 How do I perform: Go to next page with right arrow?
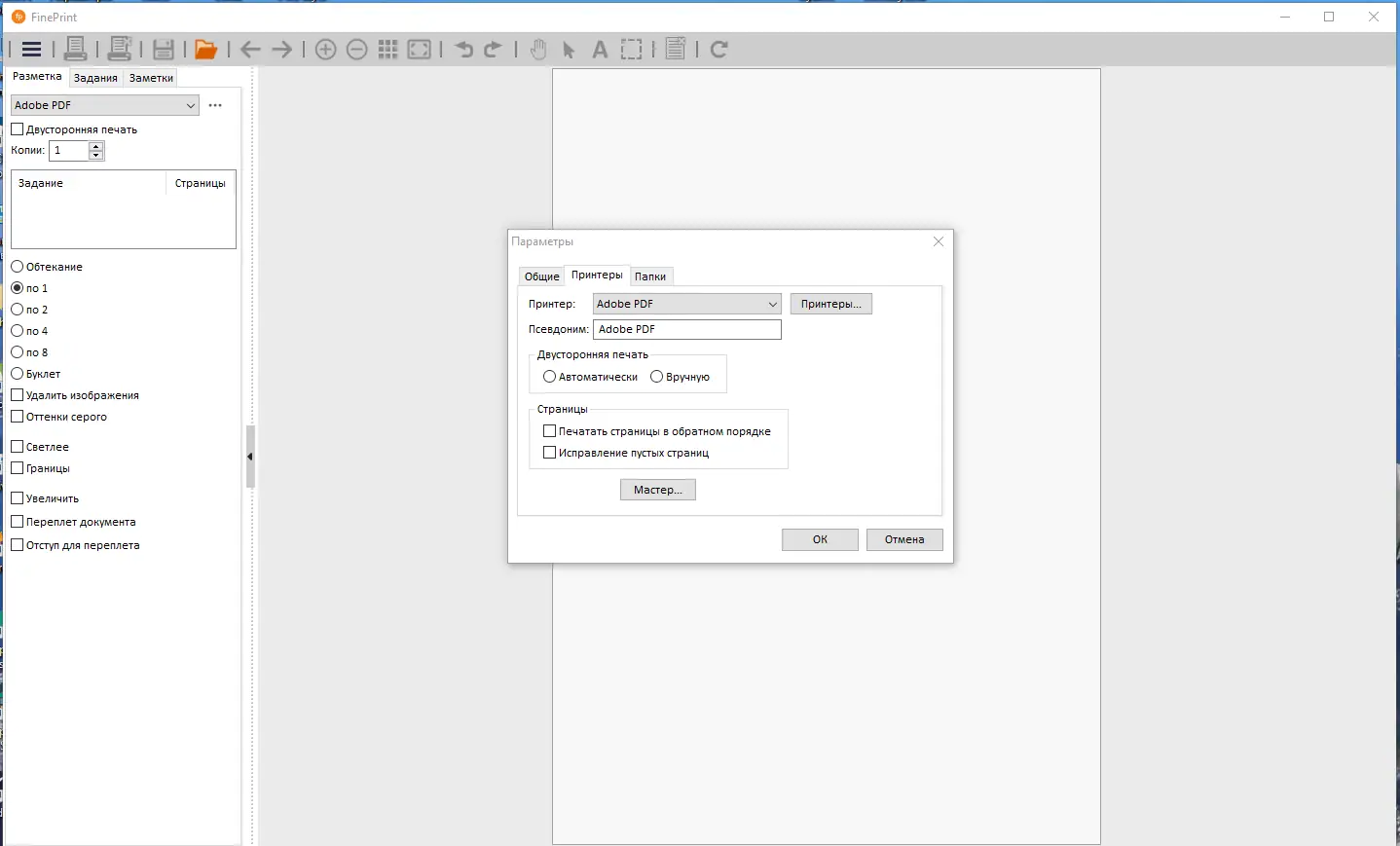[282, 50]
